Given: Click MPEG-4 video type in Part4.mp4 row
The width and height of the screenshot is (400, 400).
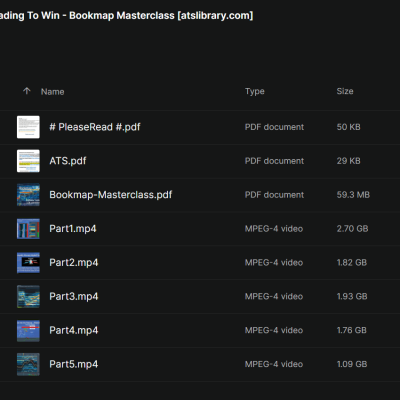Looking at the screenshot, I should tap(274, 330).
